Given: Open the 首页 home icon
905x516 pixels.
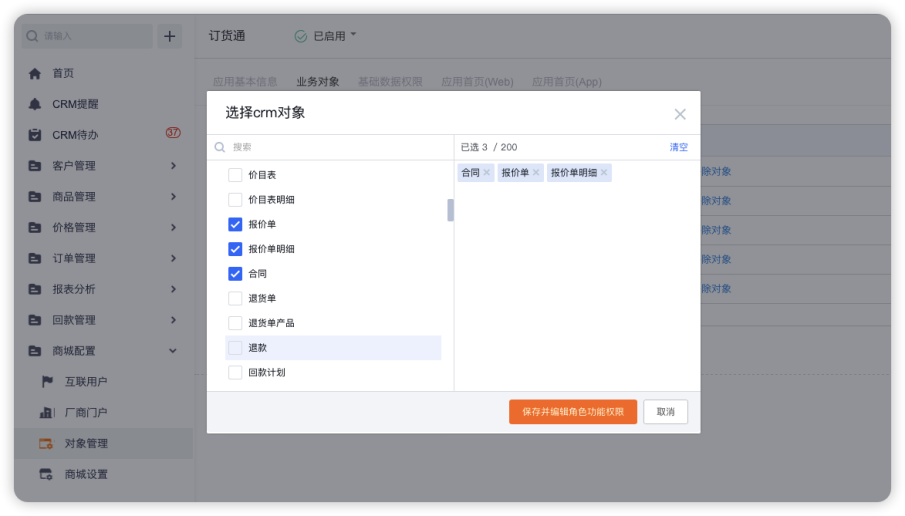Looking at the screenshot, I should (35, 73).
